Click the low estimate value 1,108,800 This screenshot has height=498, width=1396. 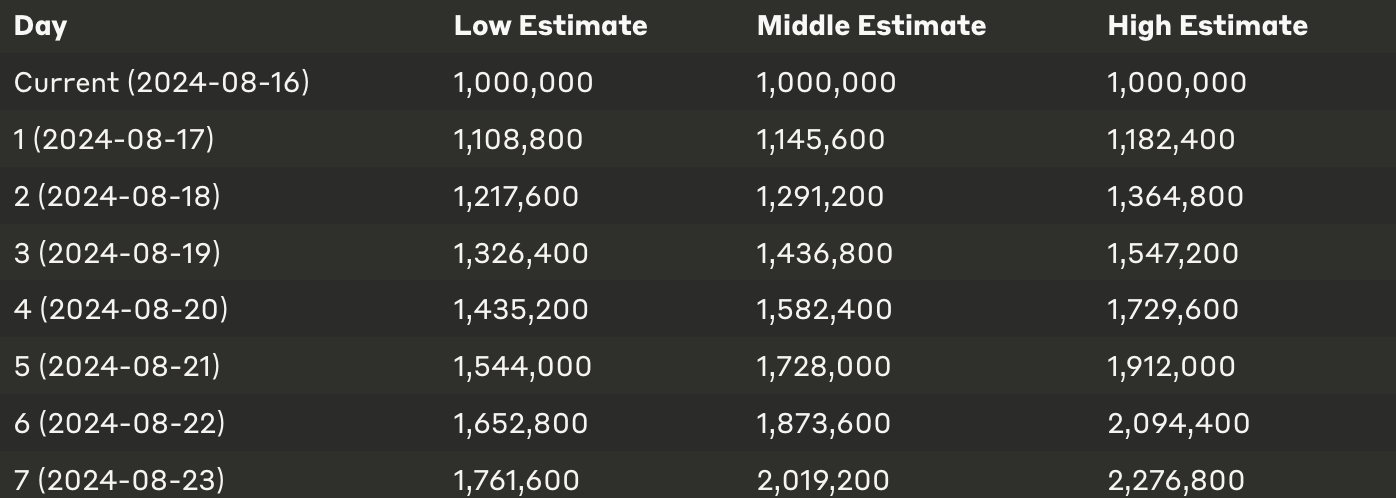[x=518, y=139]
